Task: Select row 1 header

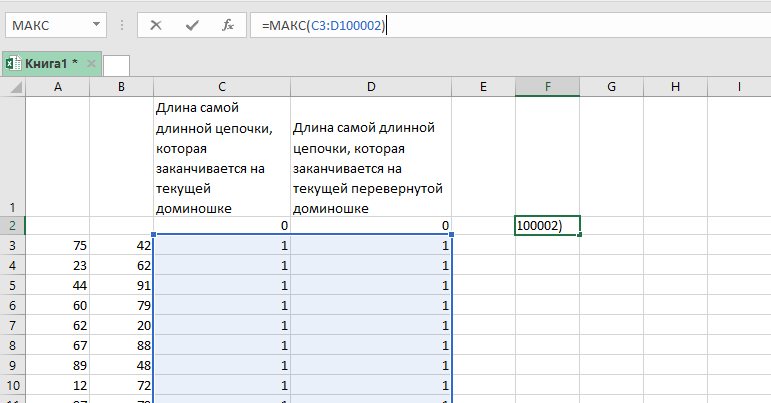Action: [12, 156]
